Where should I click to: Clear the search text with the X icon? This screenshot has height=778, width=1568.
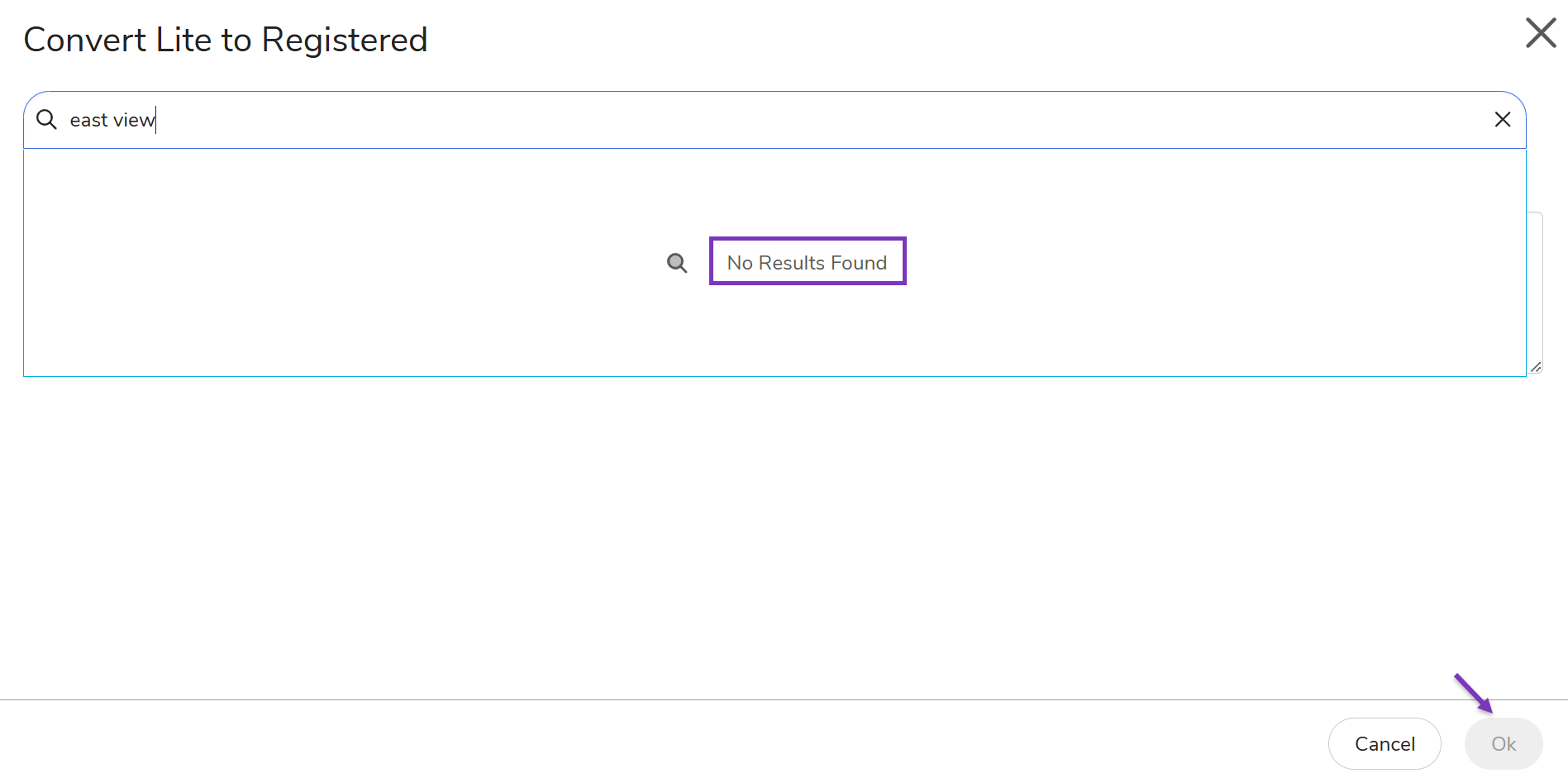pos(1502,120)
